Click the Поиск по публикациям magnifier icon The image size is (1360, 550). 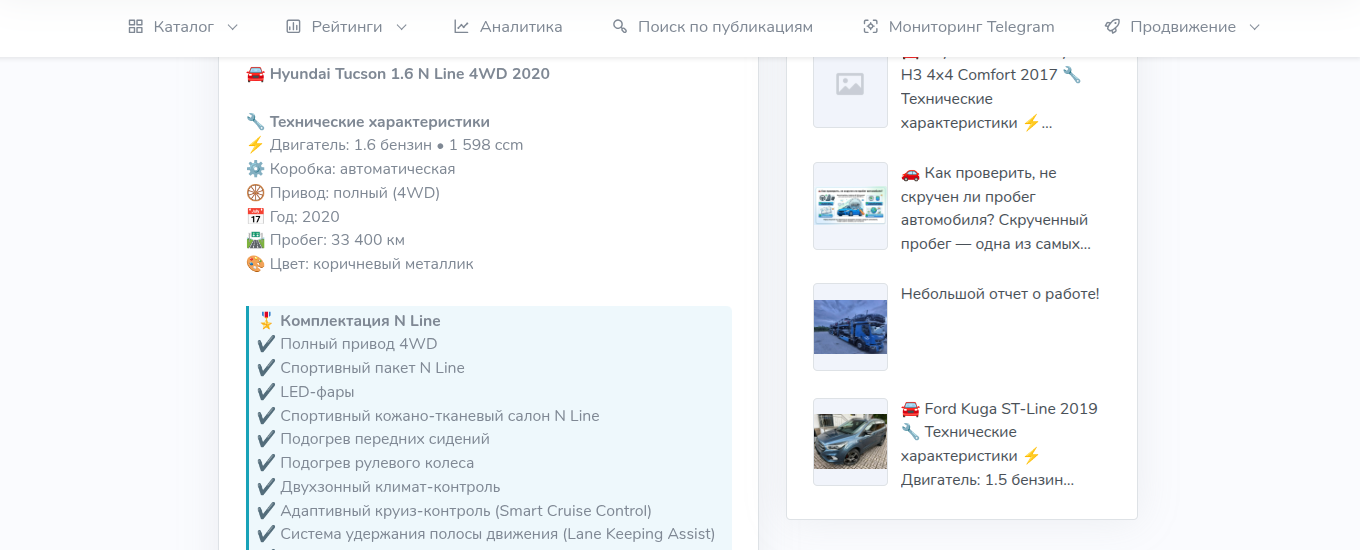[620, 27]
